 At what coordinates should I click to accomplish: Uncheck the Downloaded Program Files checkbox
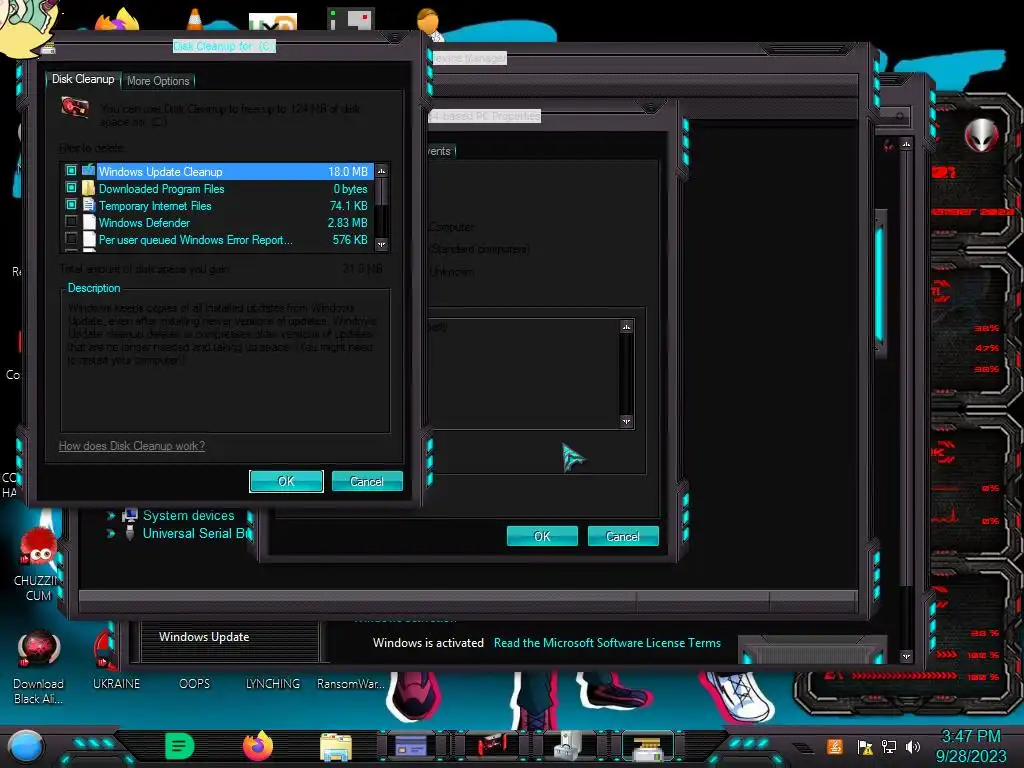point(71,188)
